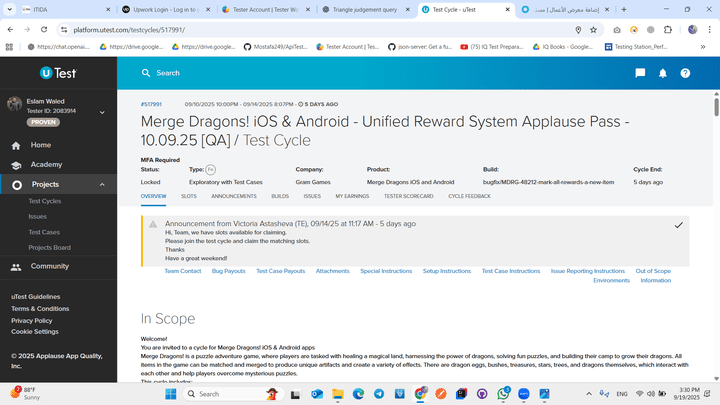Expand the user profile dropdown chevron
This screenshot has height=405, width=720.
(x=102, y=112)
